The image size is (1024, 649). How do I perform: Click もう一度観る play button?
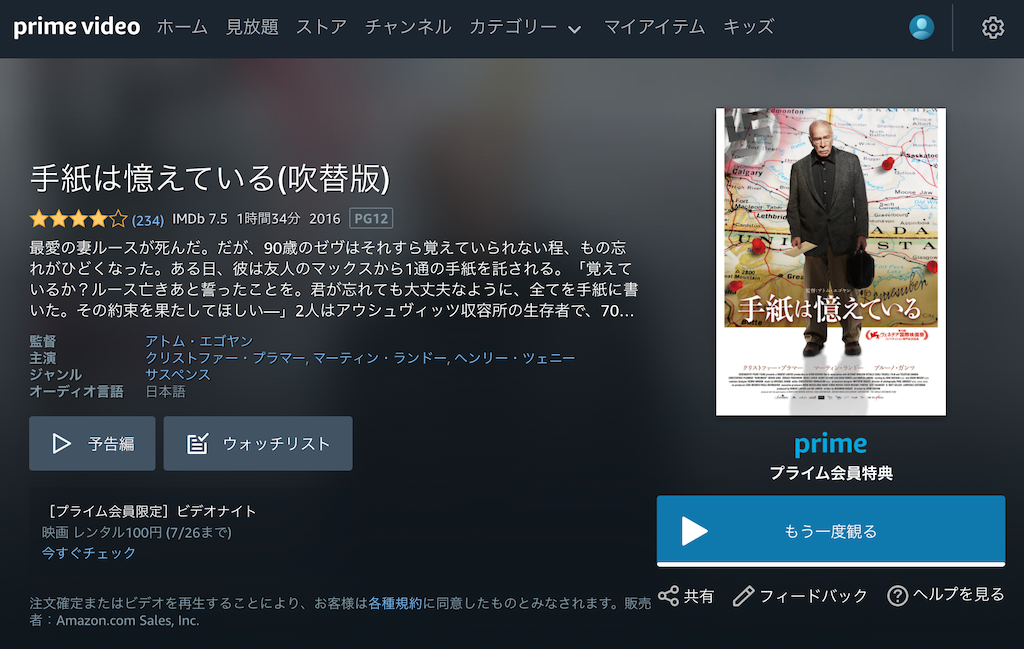[x=831, y=531]
